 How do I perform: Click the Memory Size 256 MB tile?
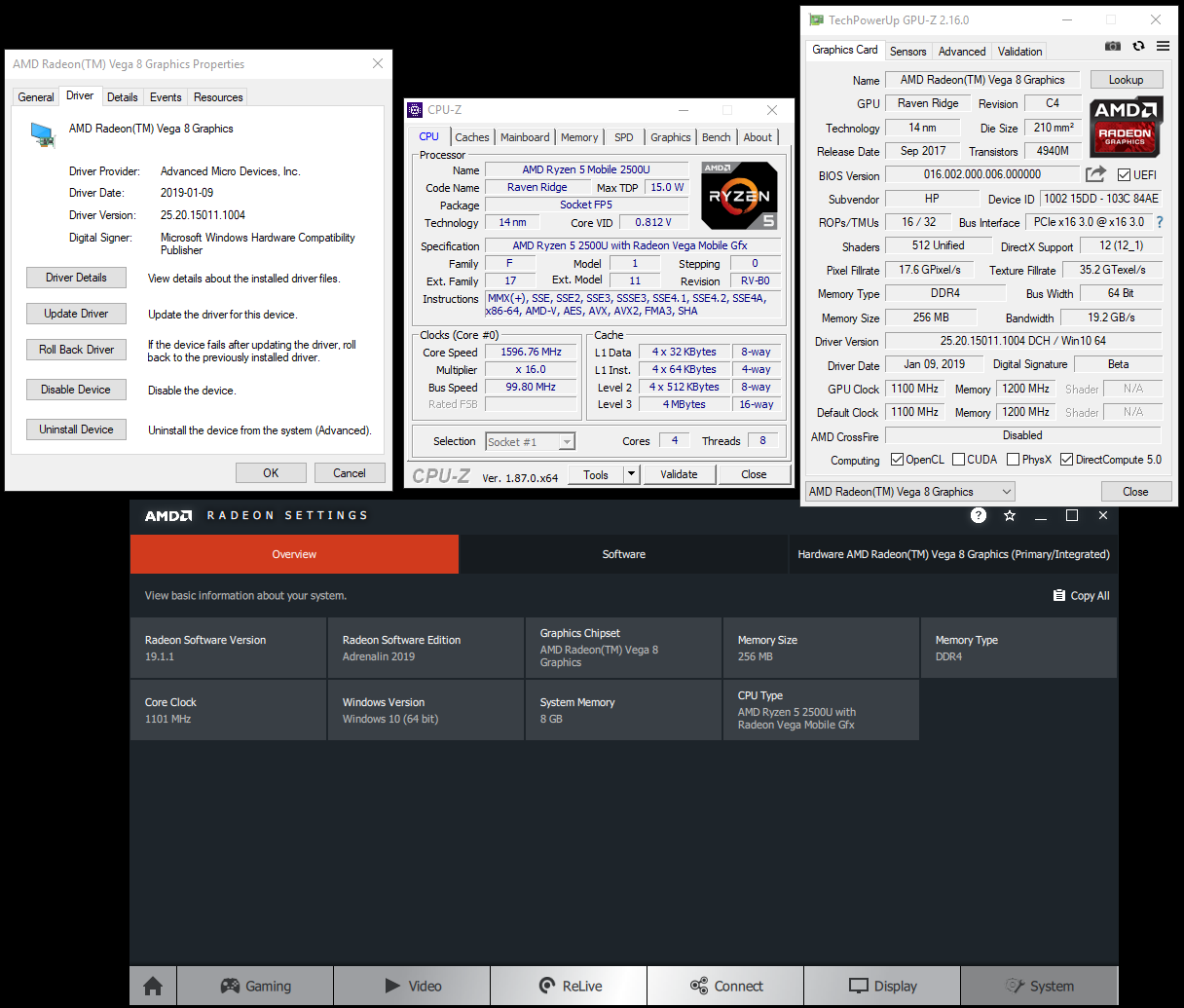[x=822, y=648]
